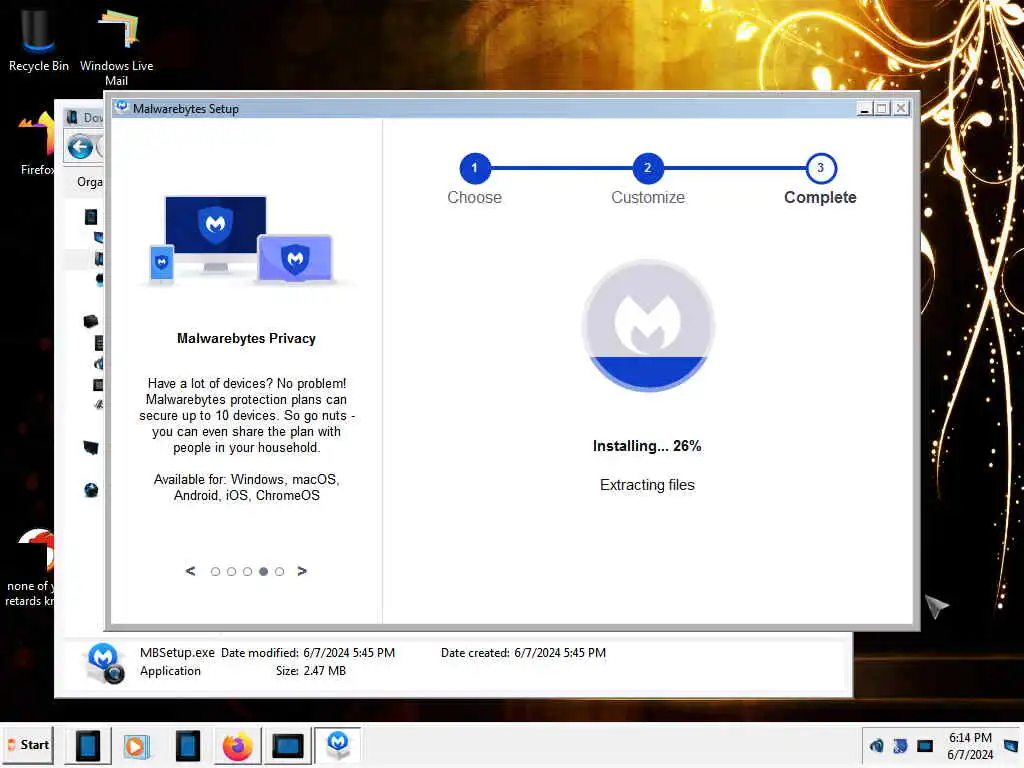Open Organize menu in Downloads window

(89, 182)
